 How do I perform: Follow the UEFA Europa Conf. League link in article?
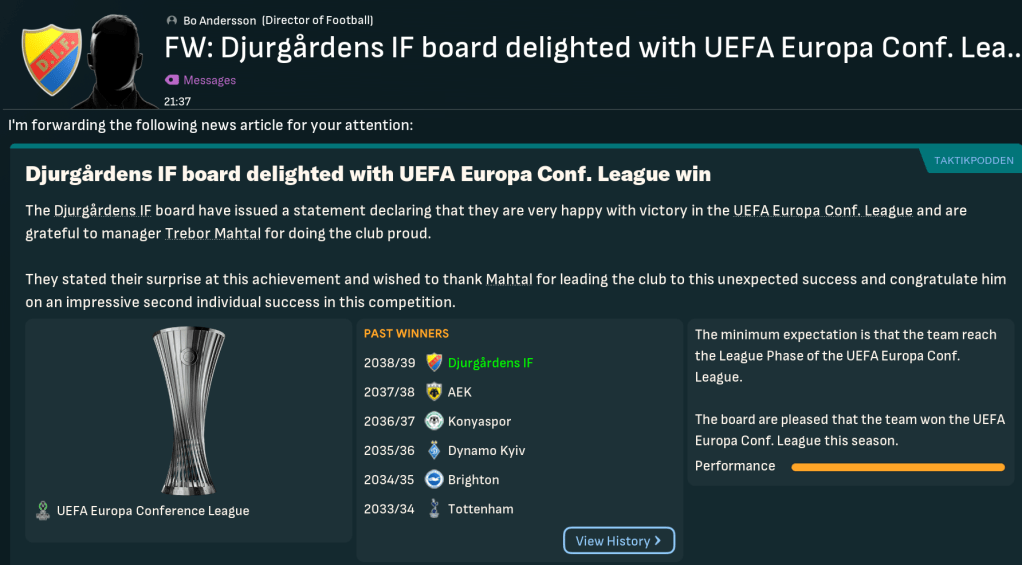tap(822, 211)
